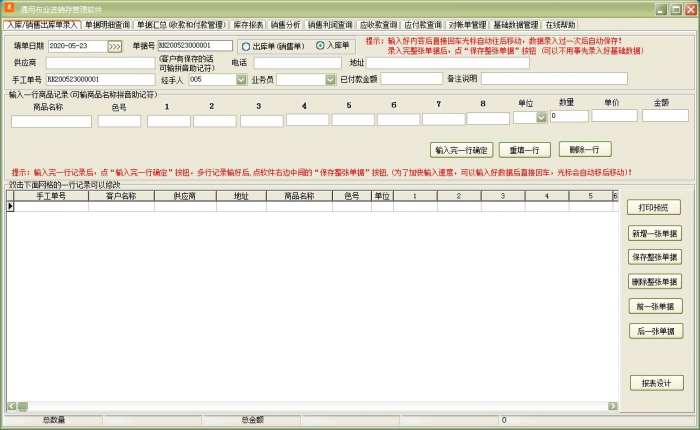Open the 经手人 dropdown
Image resolution: width=700 pixels, height=430 pixels.
click(x=241, y=79)
